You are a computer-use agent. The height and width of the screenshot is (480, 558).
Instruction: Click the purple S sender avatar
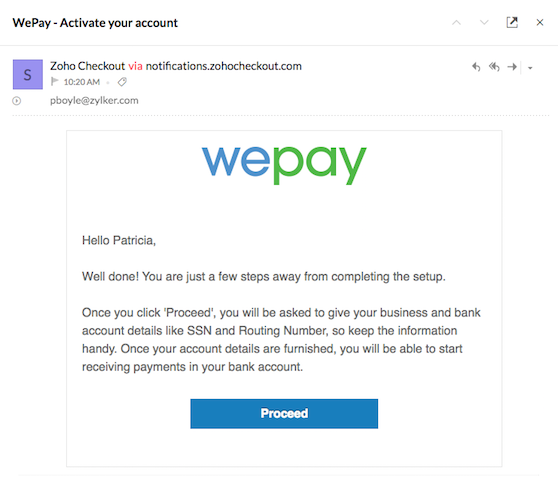pos(28,74)
